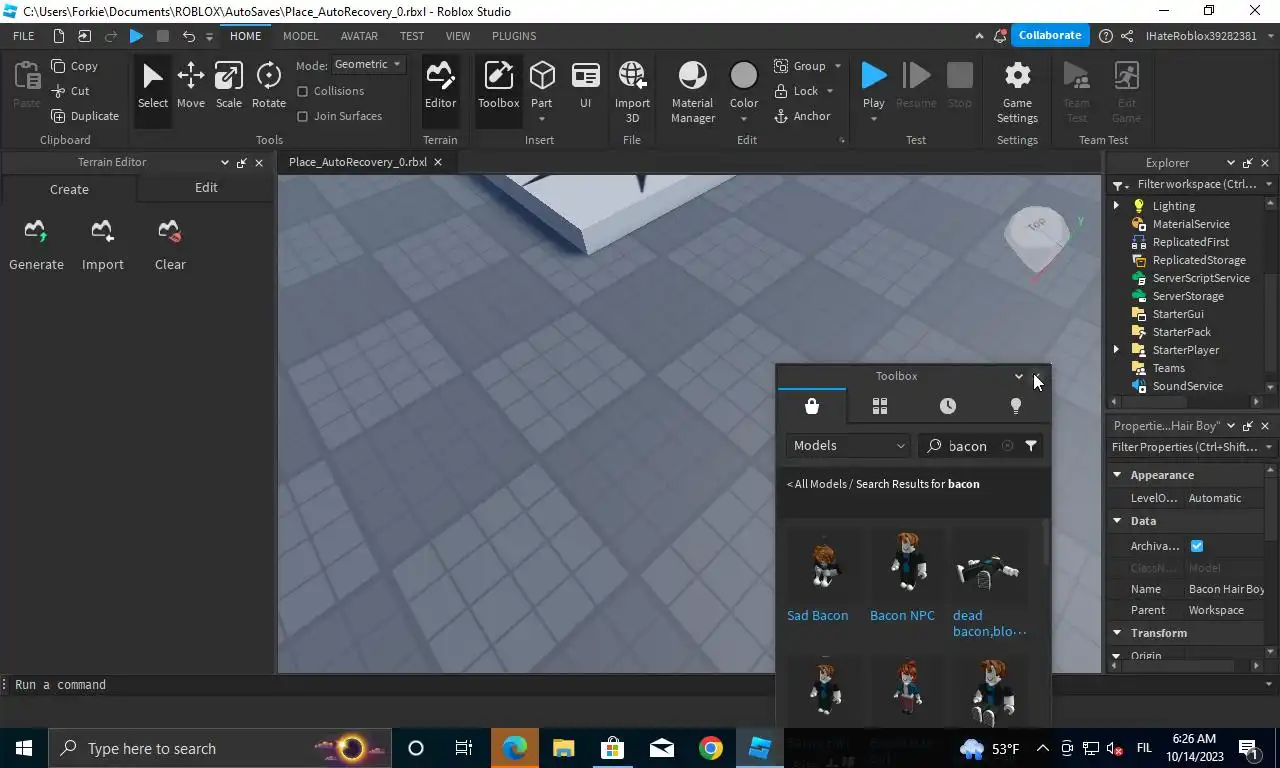This screenshot has width=1280, height=768.
Task: Insert a Part from ribbon
Action: pyautogui.click(x=542, y=86)
